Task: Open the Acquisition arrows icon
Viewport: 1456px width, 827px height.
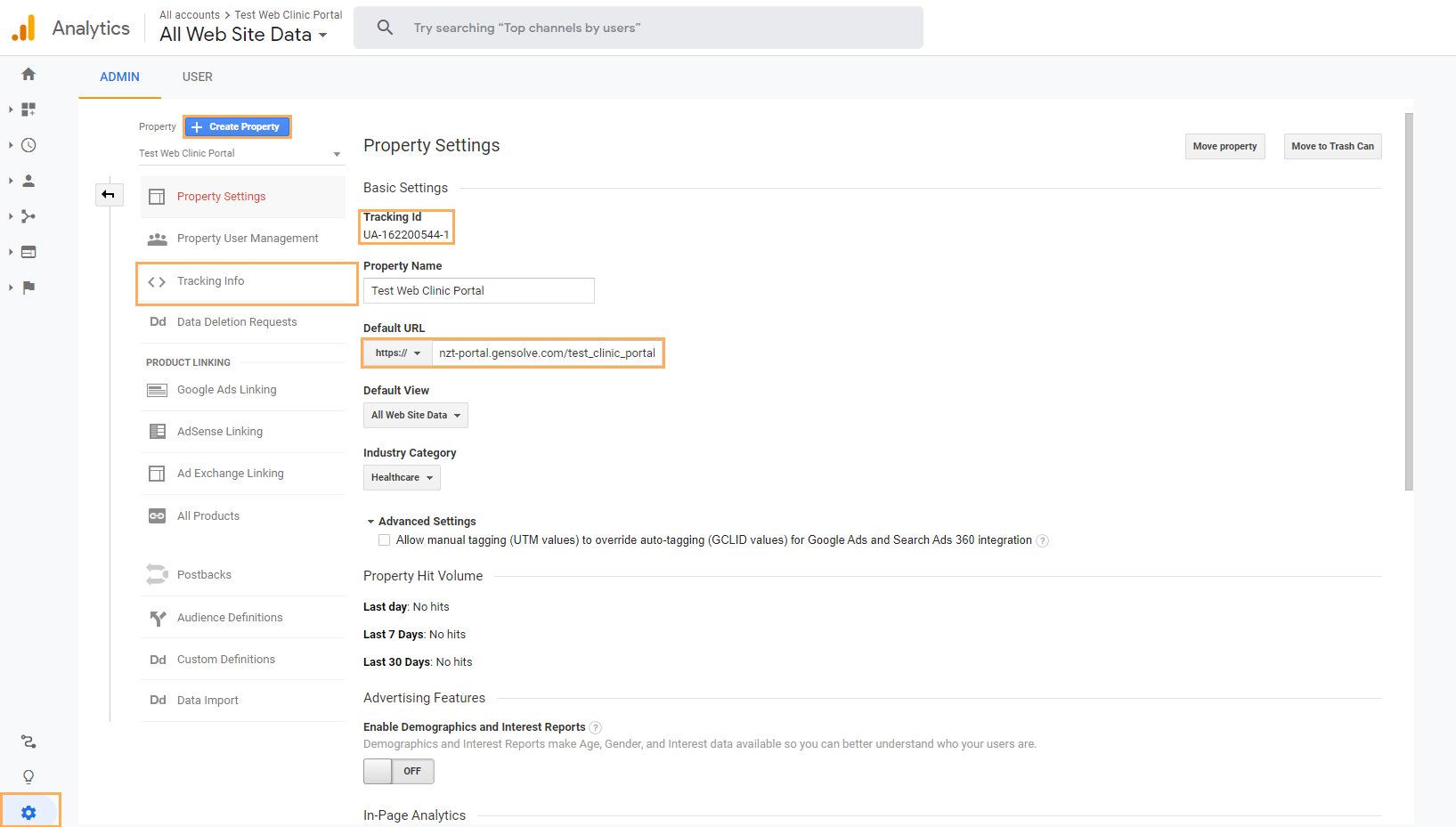Action: pyautogui.click(x=28, y=216)
